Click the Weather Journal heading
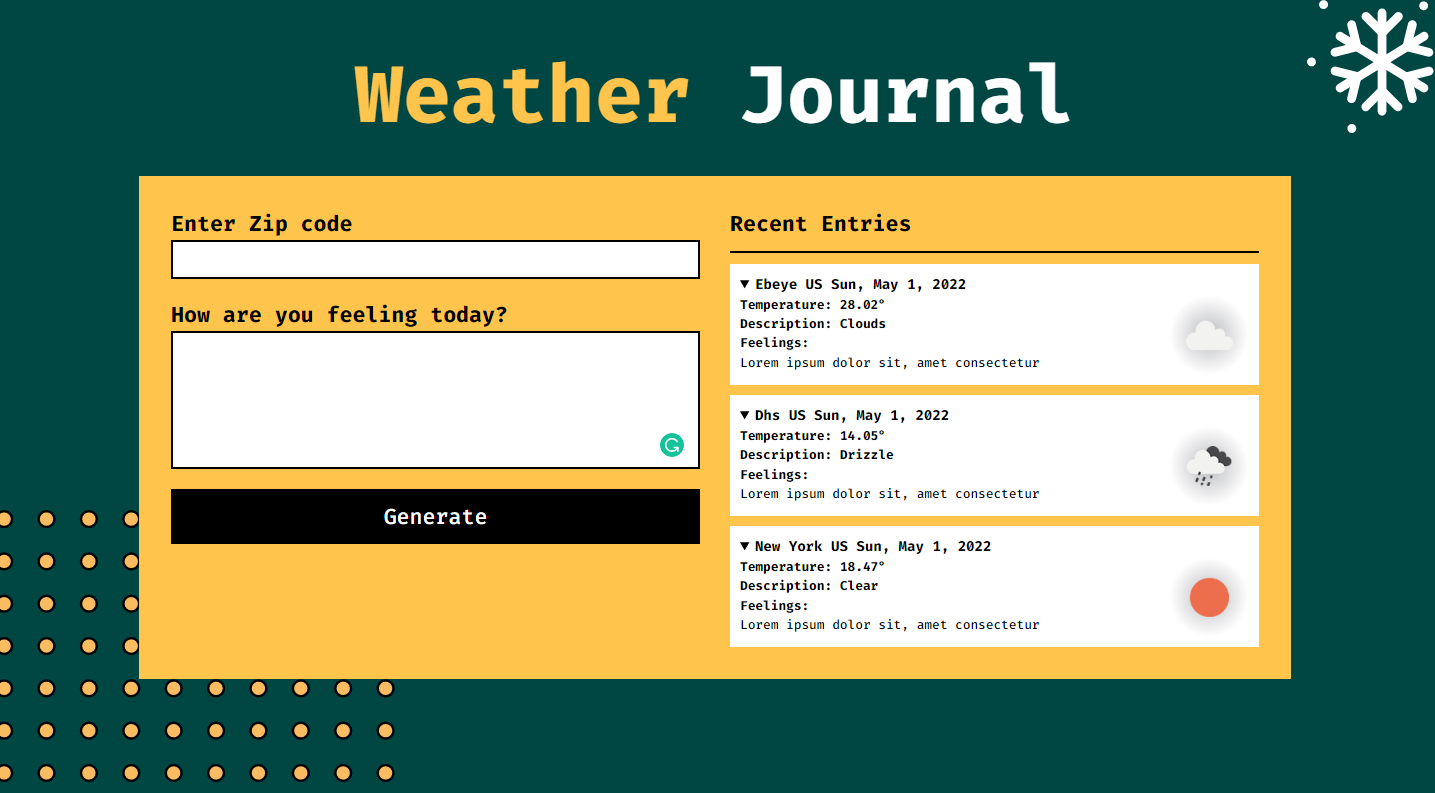Screen dimensions: 1435x793 coord(712,95)
